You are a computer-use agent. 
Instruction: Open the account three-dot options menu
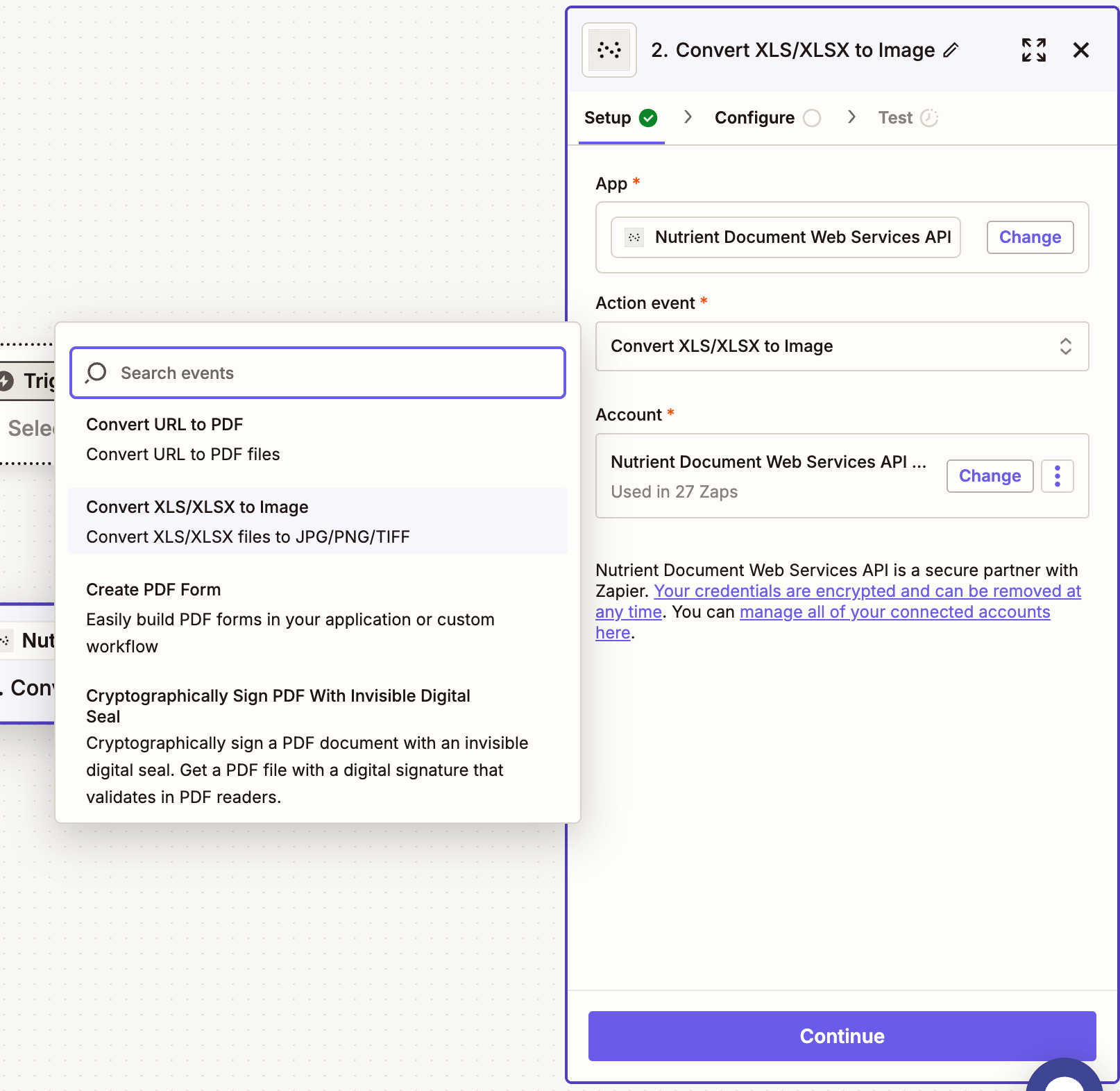[x=1057, y=476]
